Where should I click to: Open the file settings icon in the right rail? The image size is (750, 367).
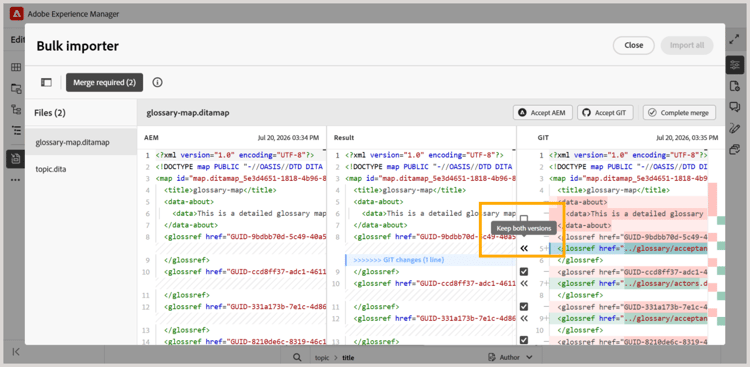click(x=734, y=86)
